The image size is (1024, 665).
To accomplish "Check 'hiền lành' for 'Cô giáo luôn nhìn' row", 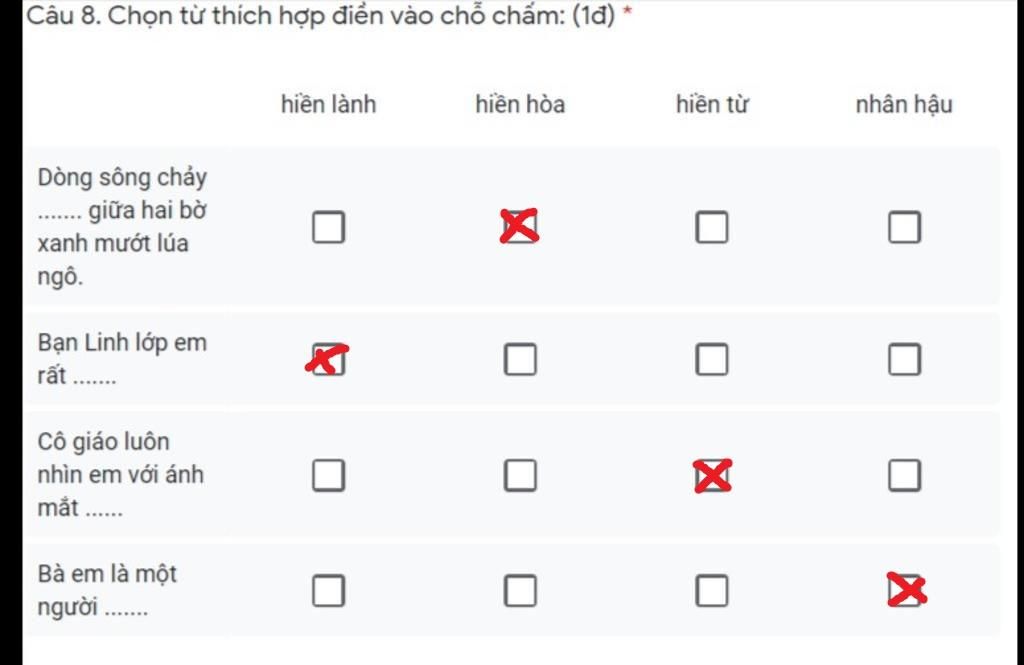I will click(328, 475).
